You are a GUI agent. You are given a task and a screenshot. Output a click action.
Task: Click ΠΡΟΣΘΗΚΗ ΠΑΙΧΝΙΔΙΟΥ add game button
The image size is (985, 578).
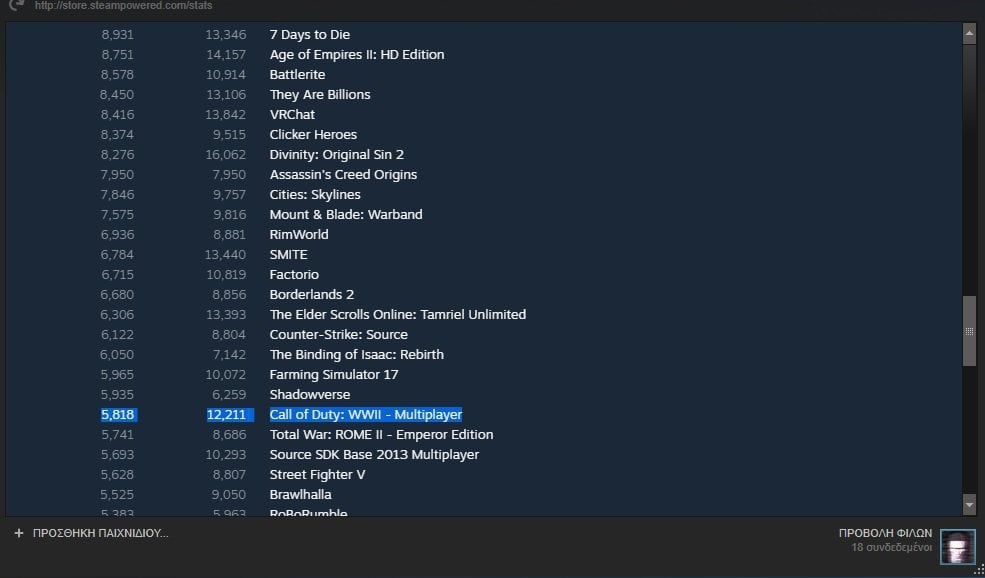pos(101,533)
